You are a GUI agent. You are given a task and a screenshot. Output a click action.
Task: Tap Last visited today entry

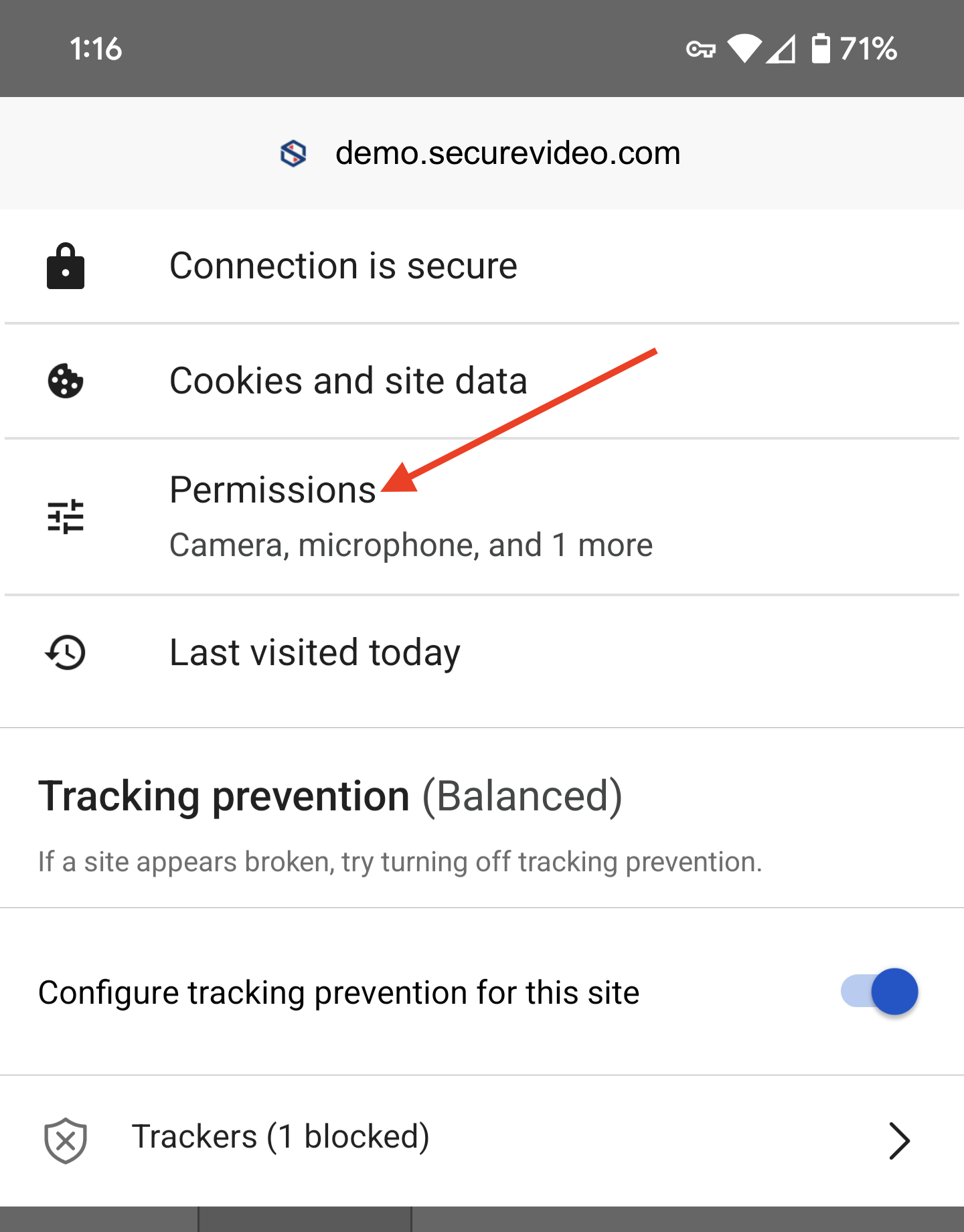click(x=315, y=652)
